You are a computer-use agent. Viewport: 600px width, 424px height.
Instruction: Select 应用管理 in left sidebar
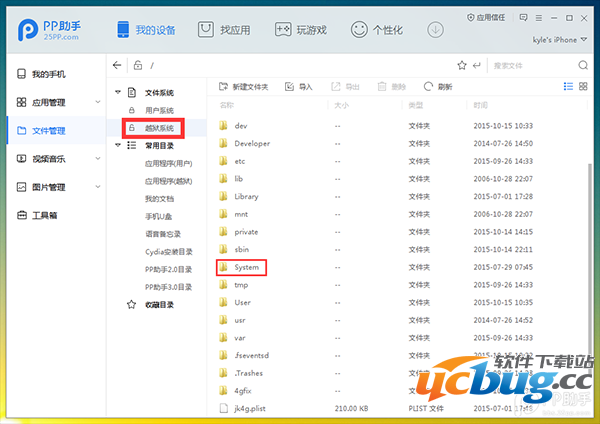pyautogui.click(x=48, y=102)
